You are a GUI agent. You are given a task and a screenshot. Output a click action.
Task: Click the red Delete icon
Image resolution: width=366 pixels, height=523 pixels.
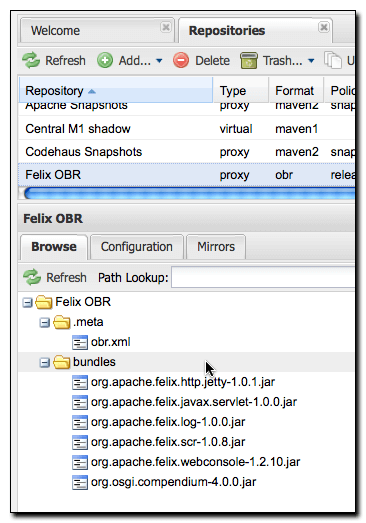pos(181,61)
